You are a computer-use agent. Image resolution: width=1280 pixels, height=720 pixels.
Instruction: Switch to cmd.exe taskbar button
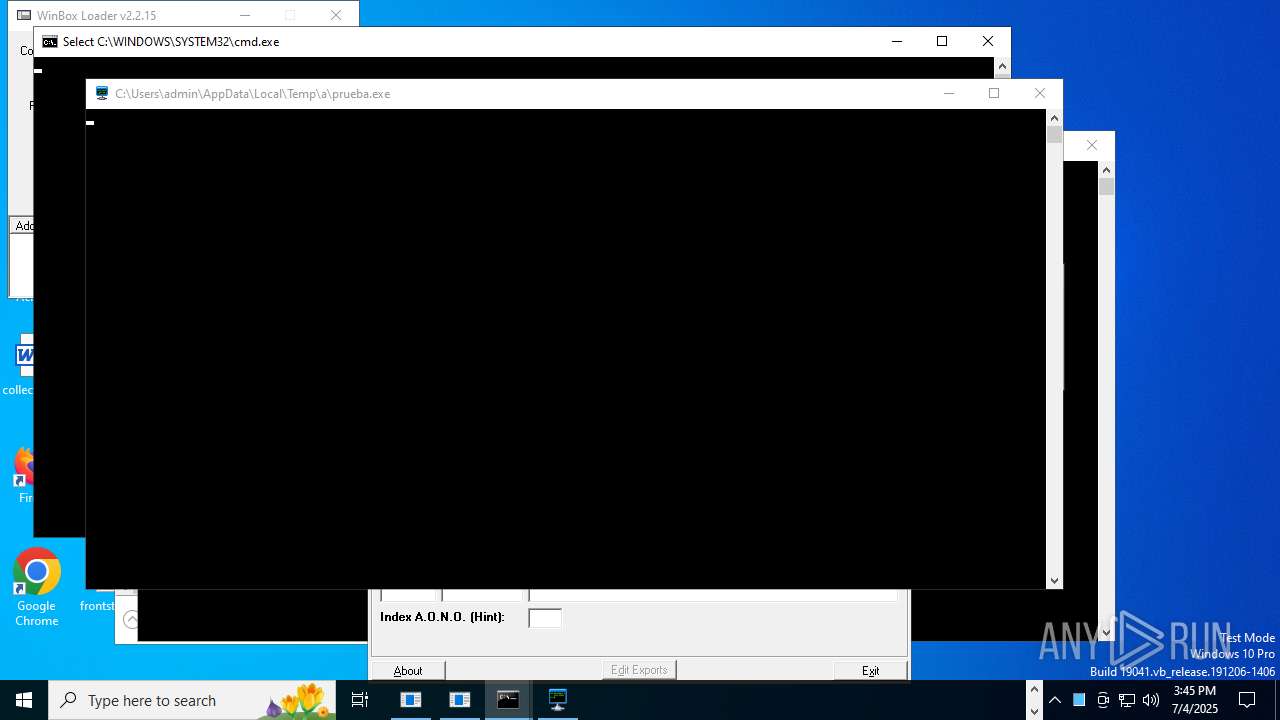click(509, 700)
